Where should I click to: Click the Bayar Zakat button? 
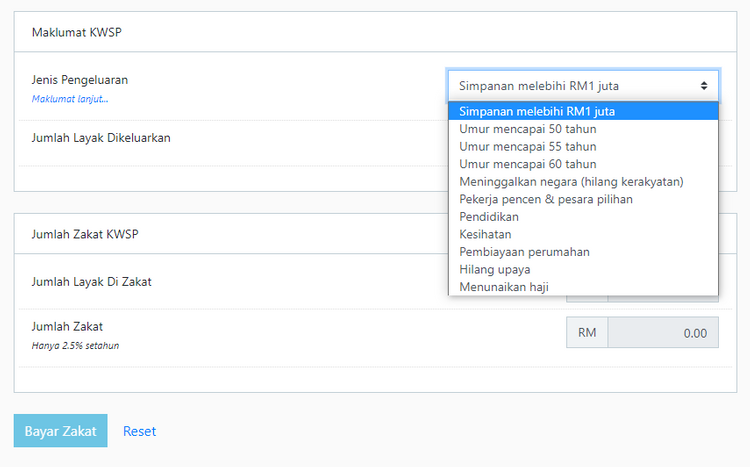[60, 431]
